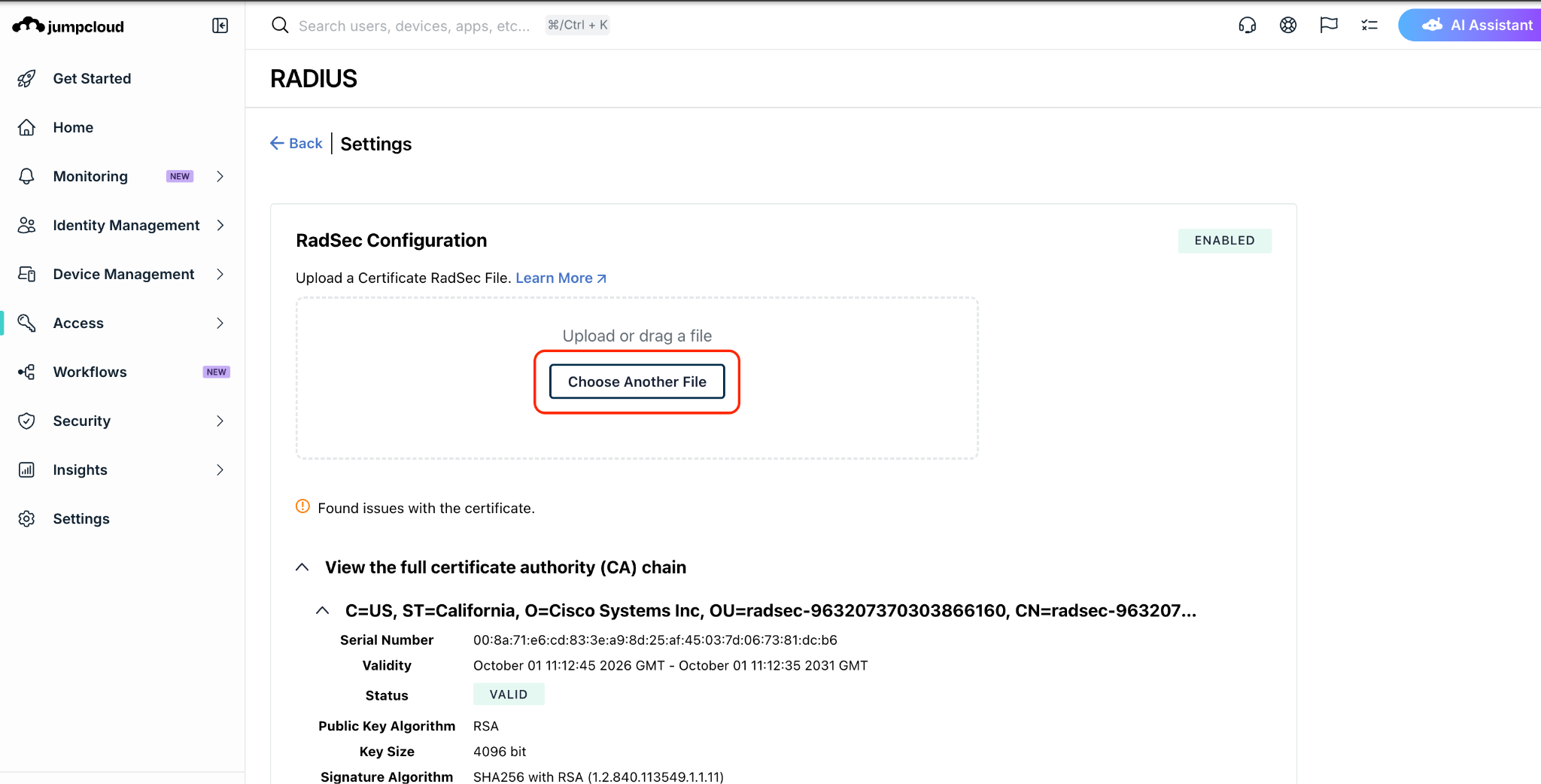Screen dimensions: 1541x784
Task: Click the Validity date range text
Action: (x=670, y=665)
